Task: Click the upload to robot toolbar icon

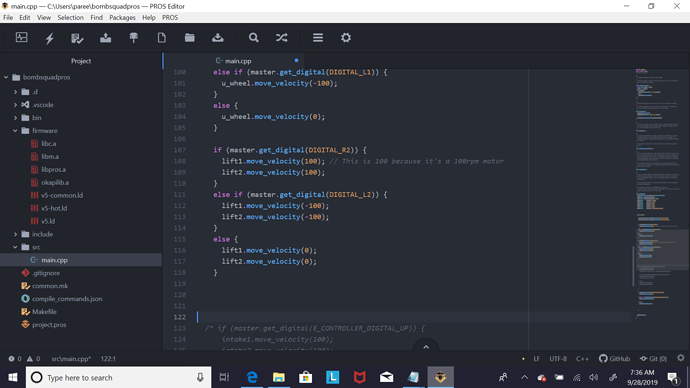Action: click(x=106, y=38)
